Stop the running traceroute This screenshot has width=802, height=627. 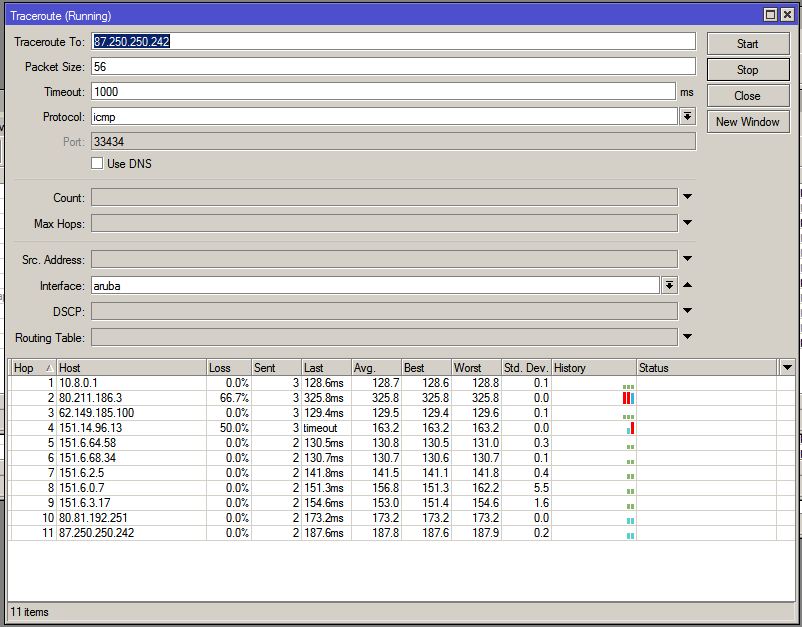click(748, 70)
